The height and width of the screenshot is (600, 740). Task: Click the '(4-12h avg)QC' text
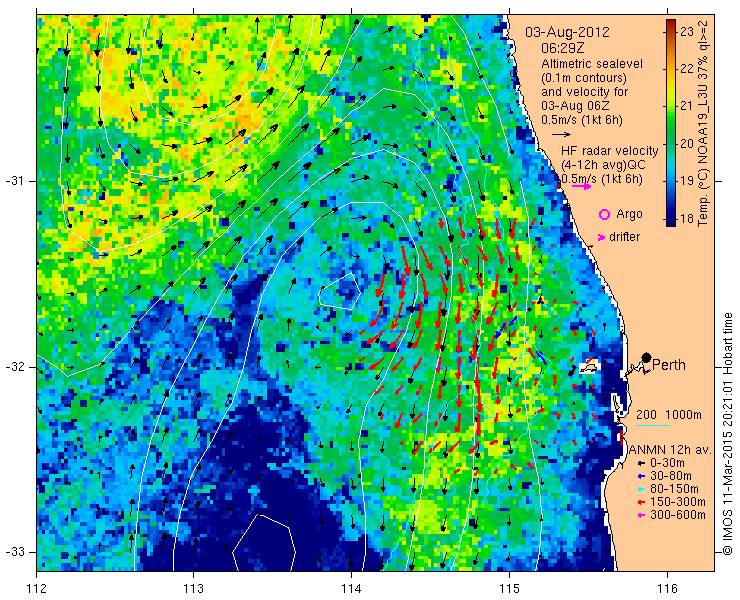click(603, 165)
